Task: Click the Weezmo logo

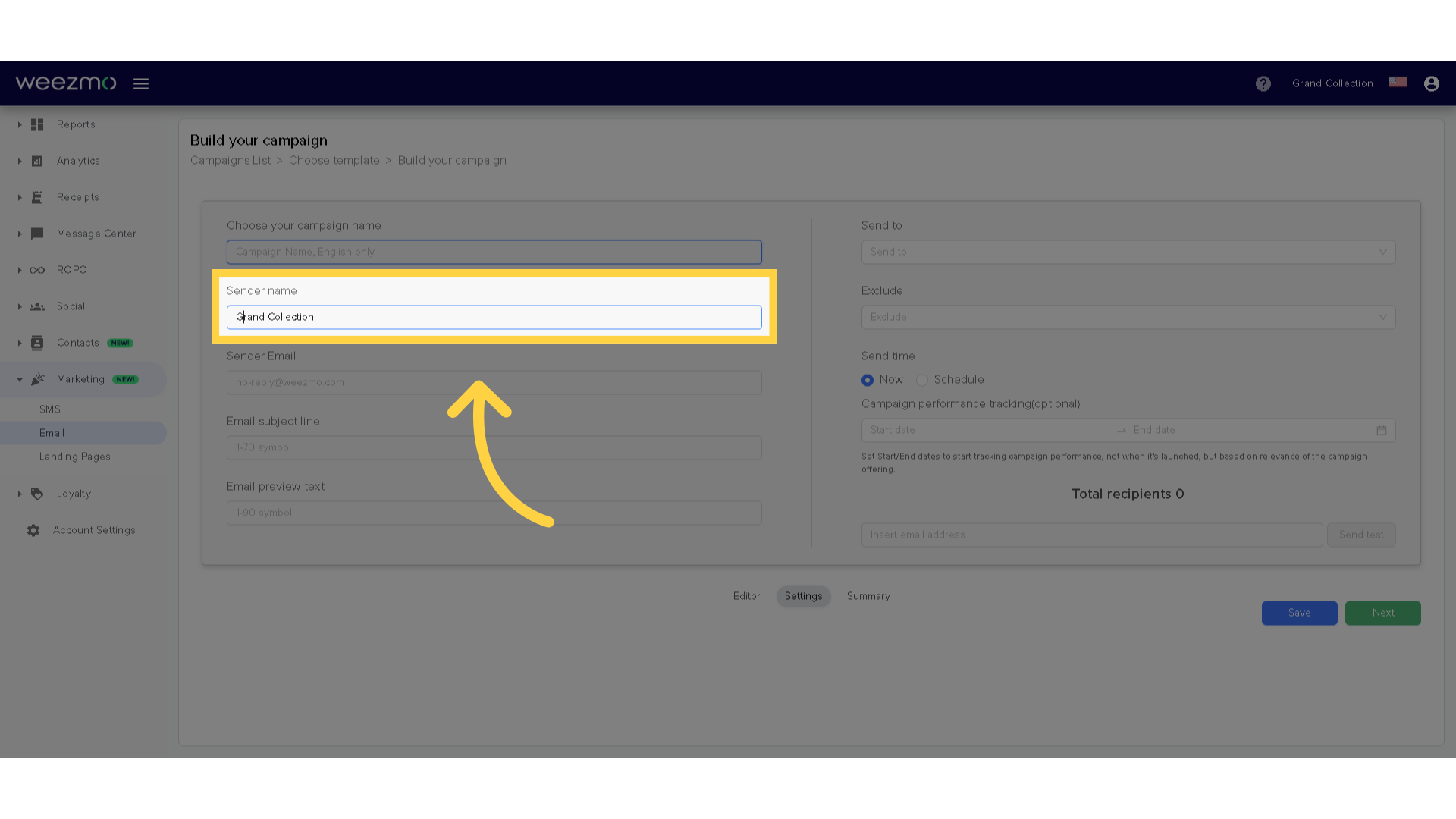Action: [66, 83]
